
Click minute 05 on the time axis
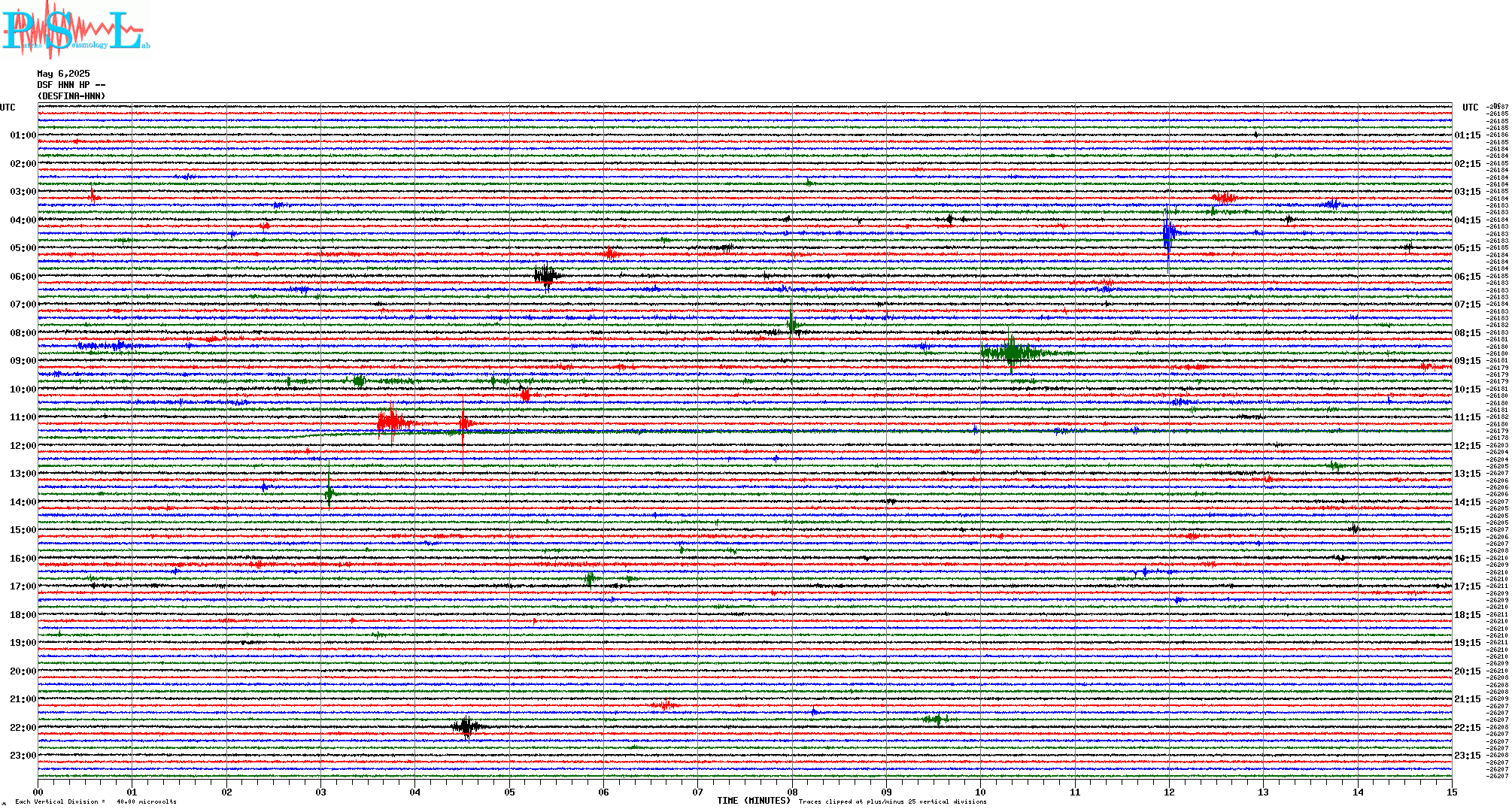click(x=509, y=792)
